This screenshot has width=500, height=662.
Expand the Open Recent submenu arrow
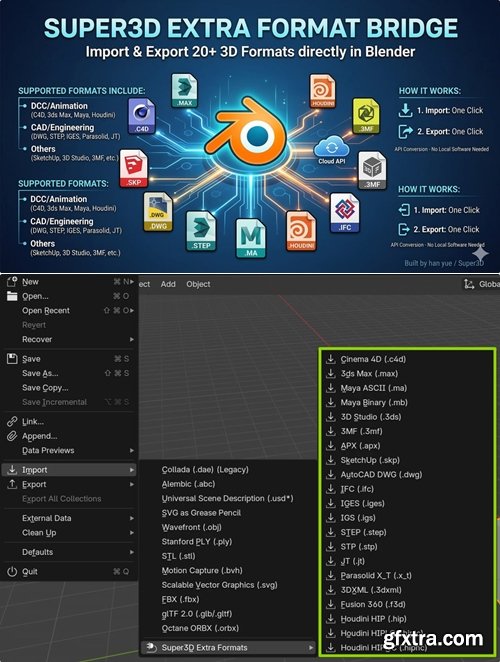click(x=132, y=310)
